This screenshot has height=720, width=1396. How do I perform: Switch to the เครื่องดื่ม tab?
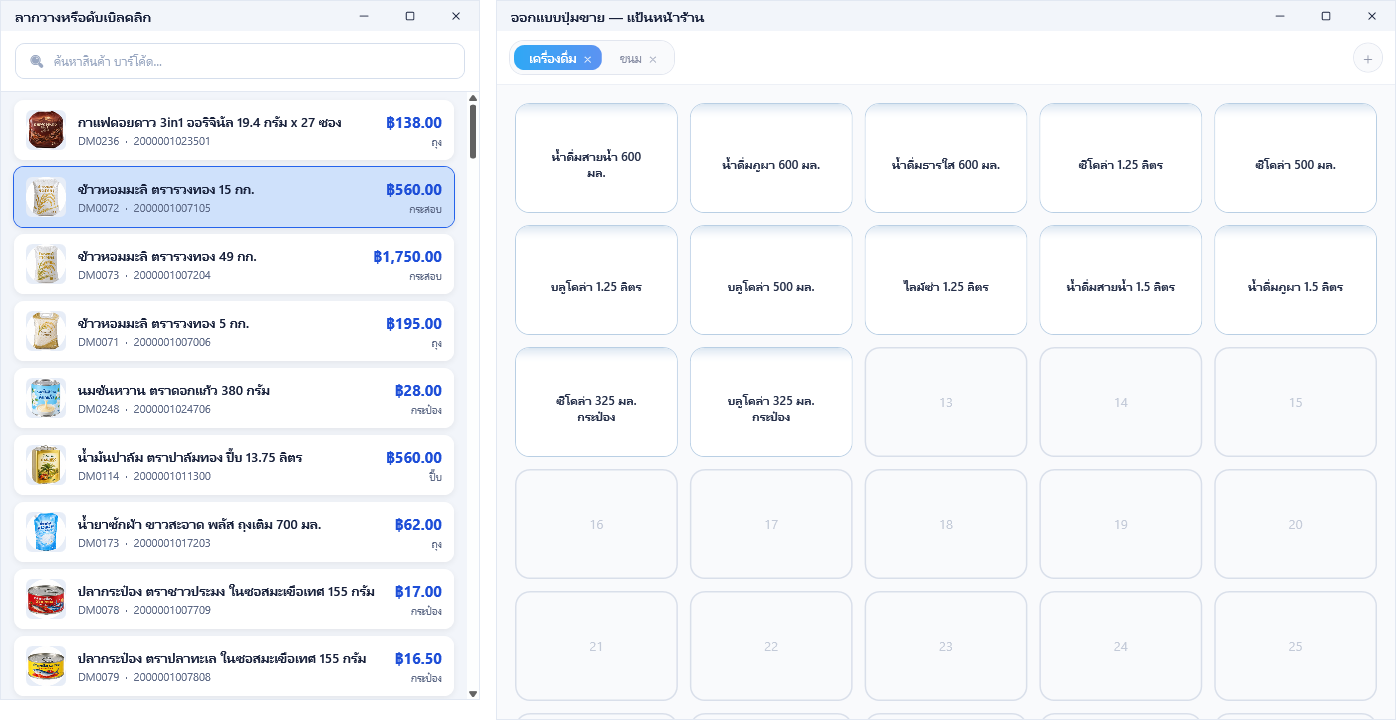[558, 59]
